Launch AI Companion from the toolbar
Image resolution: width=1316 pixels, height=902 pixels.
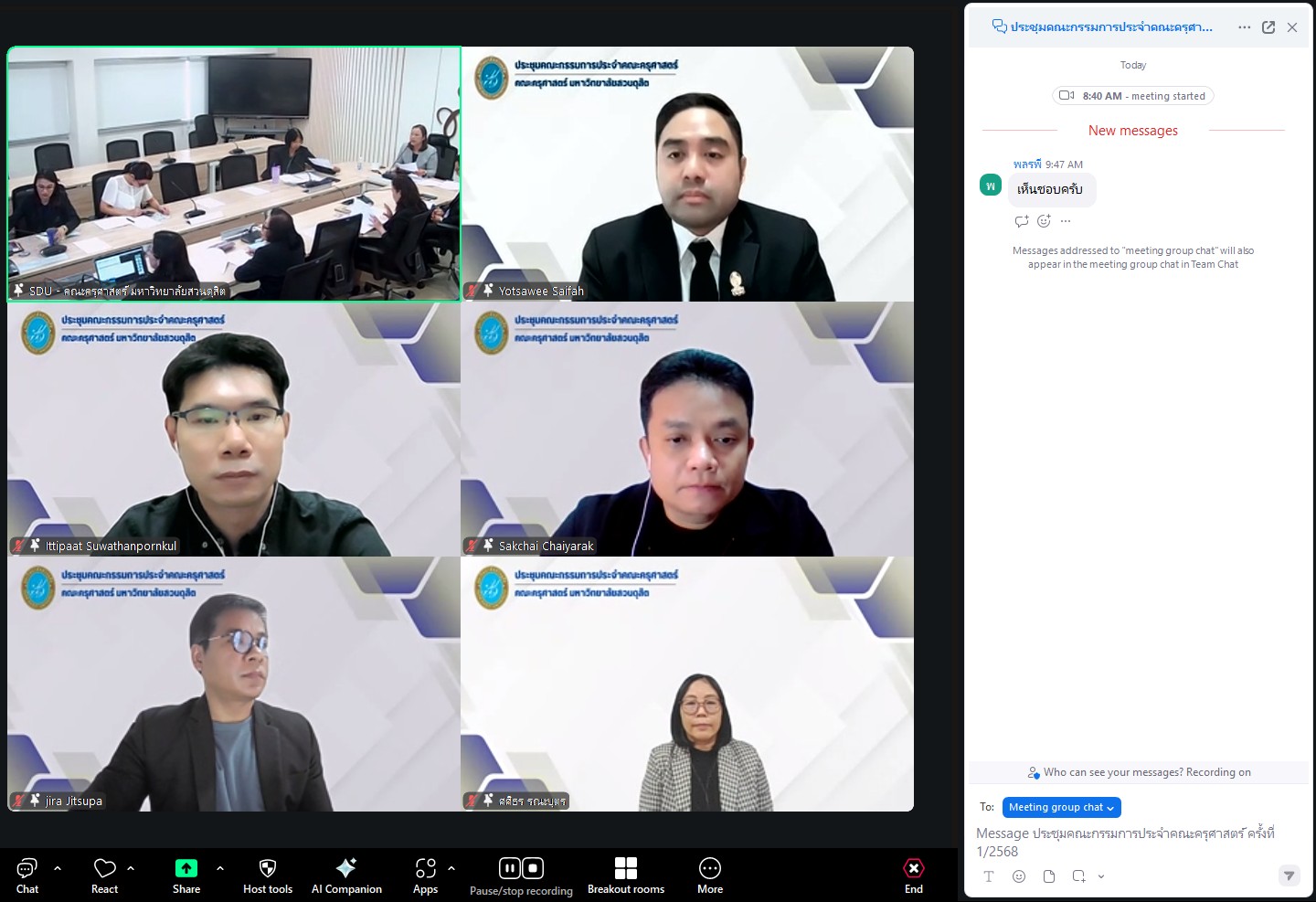(x=346, y=868)
